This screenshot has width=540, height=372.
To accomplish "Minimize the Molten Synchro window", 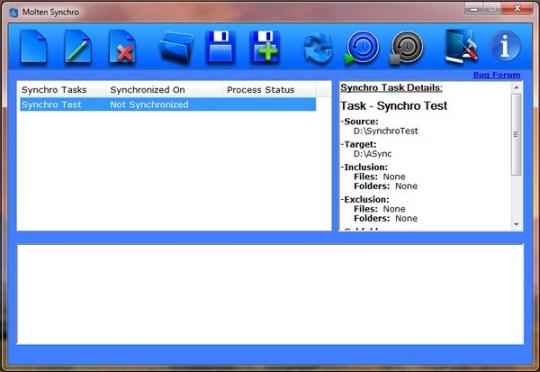I will pos(474,9).
